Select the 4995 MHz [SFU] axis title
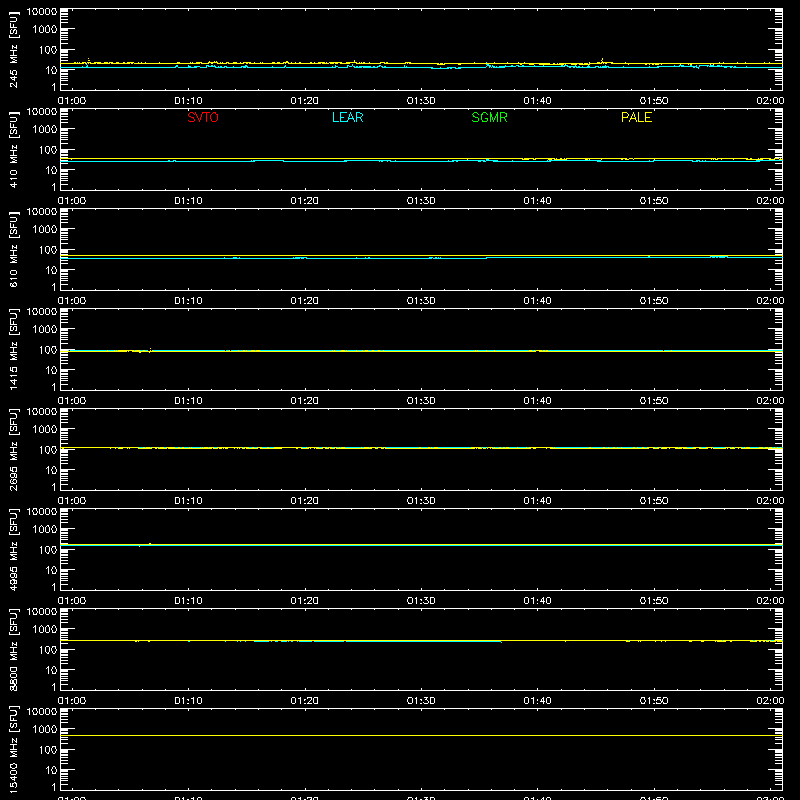This screenshot has height=800, width=800. coord(14,549)
